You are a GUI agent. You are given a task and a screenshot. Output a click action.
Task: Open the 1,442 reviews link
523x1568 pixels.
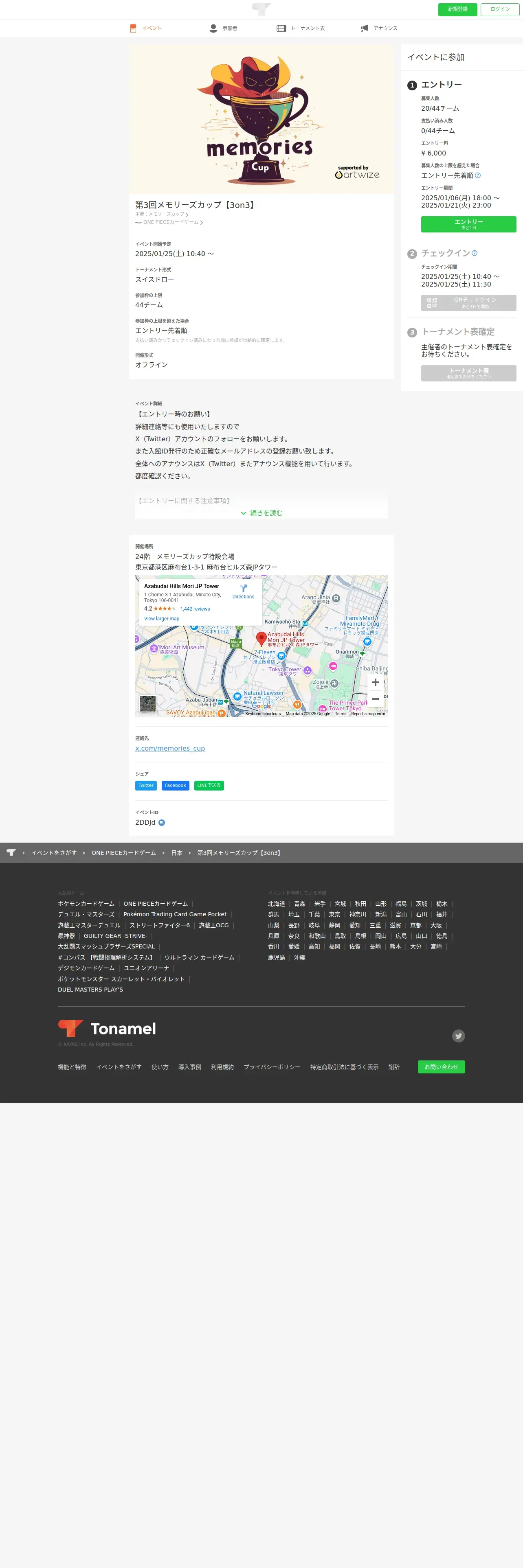tap(195, 609)
